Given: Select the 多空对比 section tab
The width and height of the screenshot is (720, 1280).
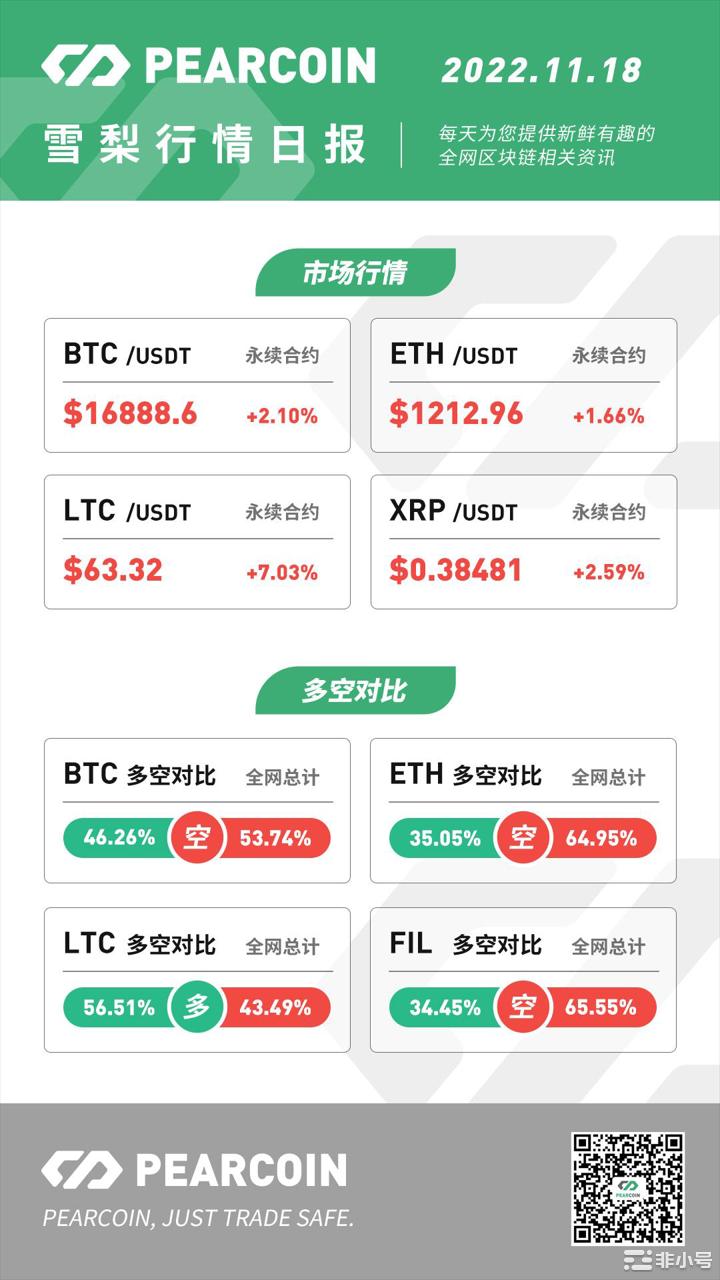Looking at the screenshot, I should click(x=355, y=691).
